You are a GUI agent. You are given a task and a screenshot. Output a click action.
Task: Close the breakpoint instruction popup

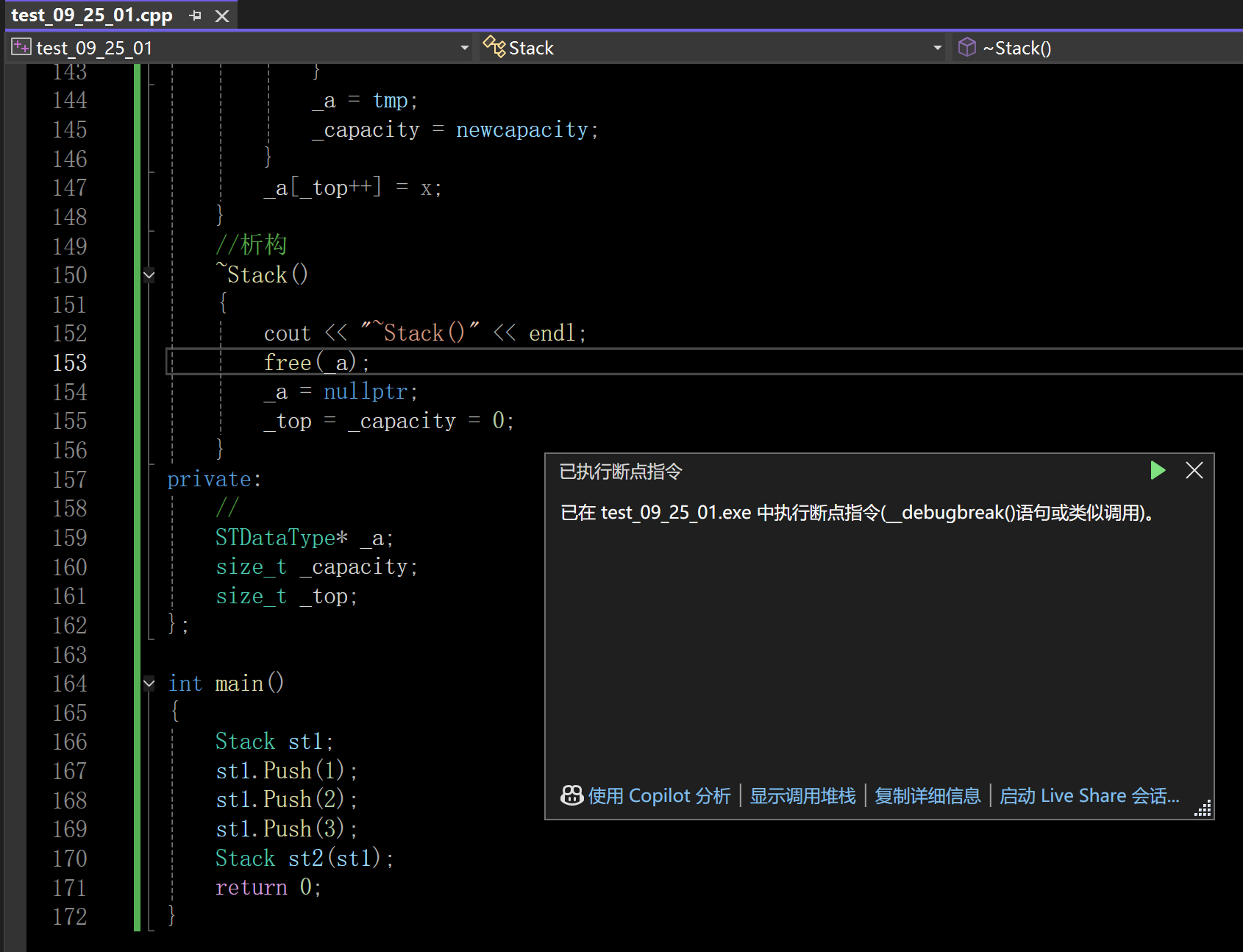1194,470
